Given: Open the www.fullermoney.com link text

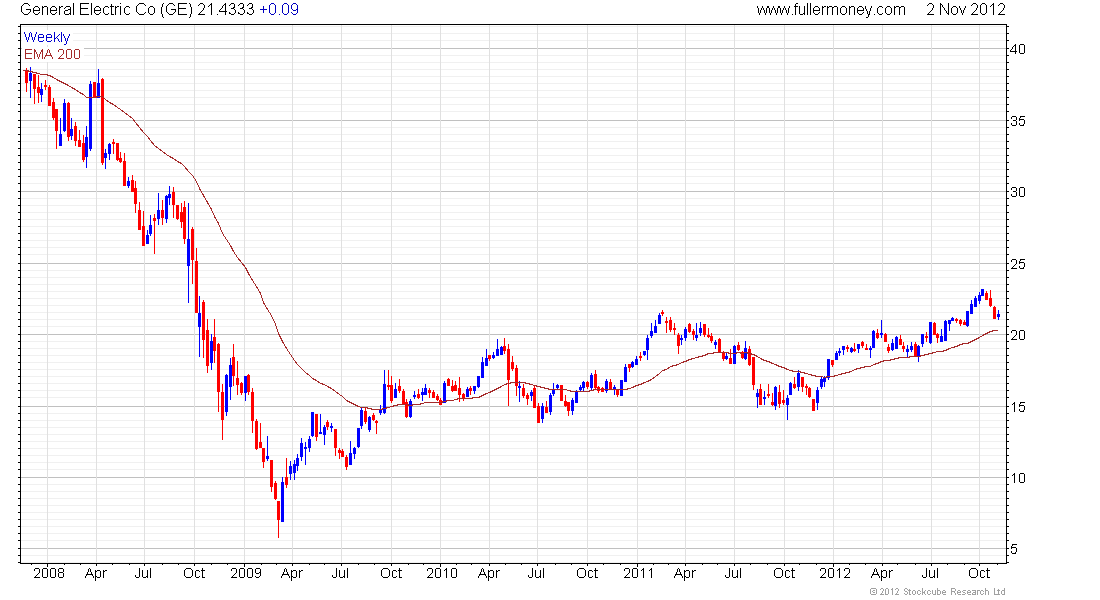Looking at the screenshot, I should tap(831, 10).
